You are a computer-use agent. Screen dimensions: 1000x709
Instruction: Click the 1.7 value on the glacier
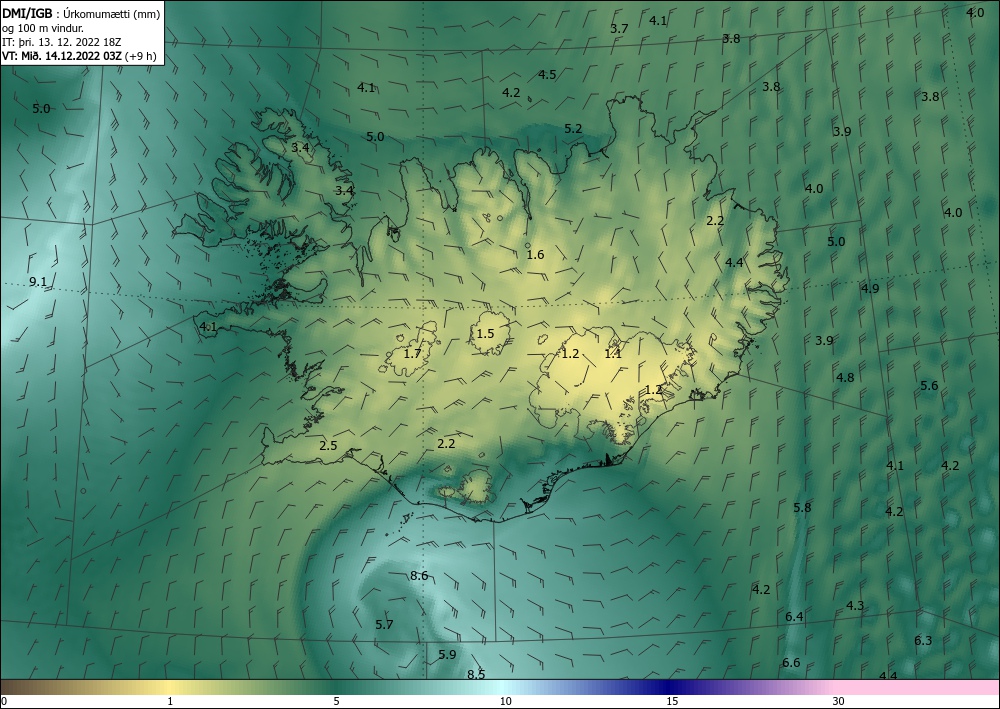coord(413,353)
